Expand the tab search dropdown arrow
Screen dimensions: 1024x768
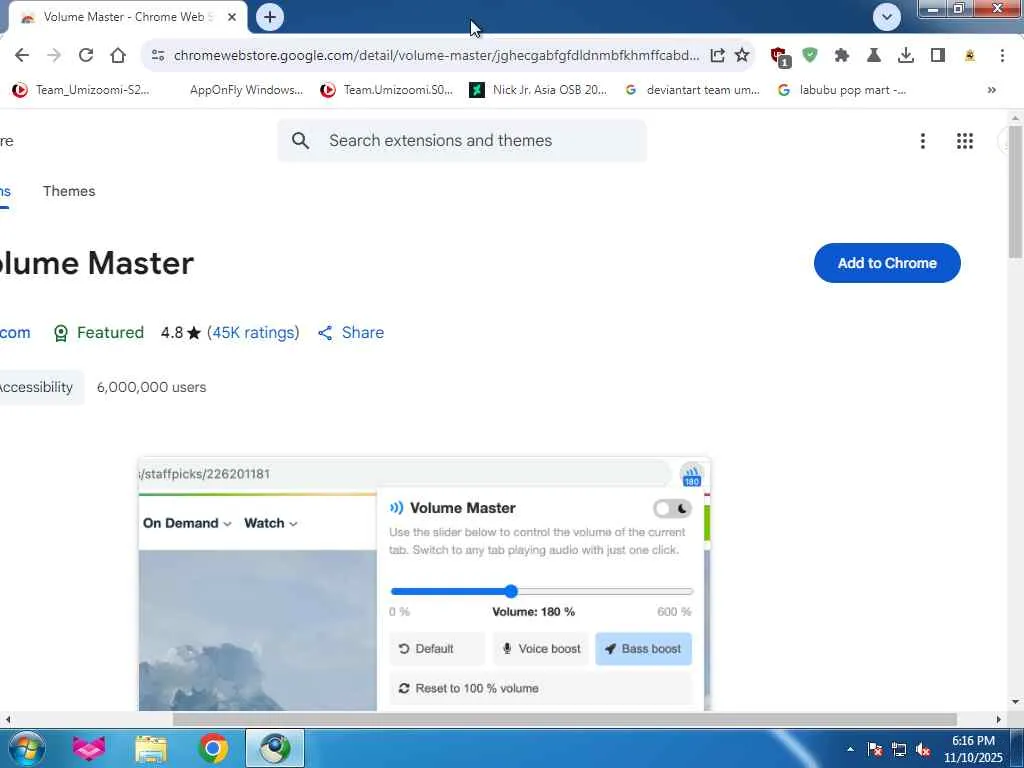887,17
